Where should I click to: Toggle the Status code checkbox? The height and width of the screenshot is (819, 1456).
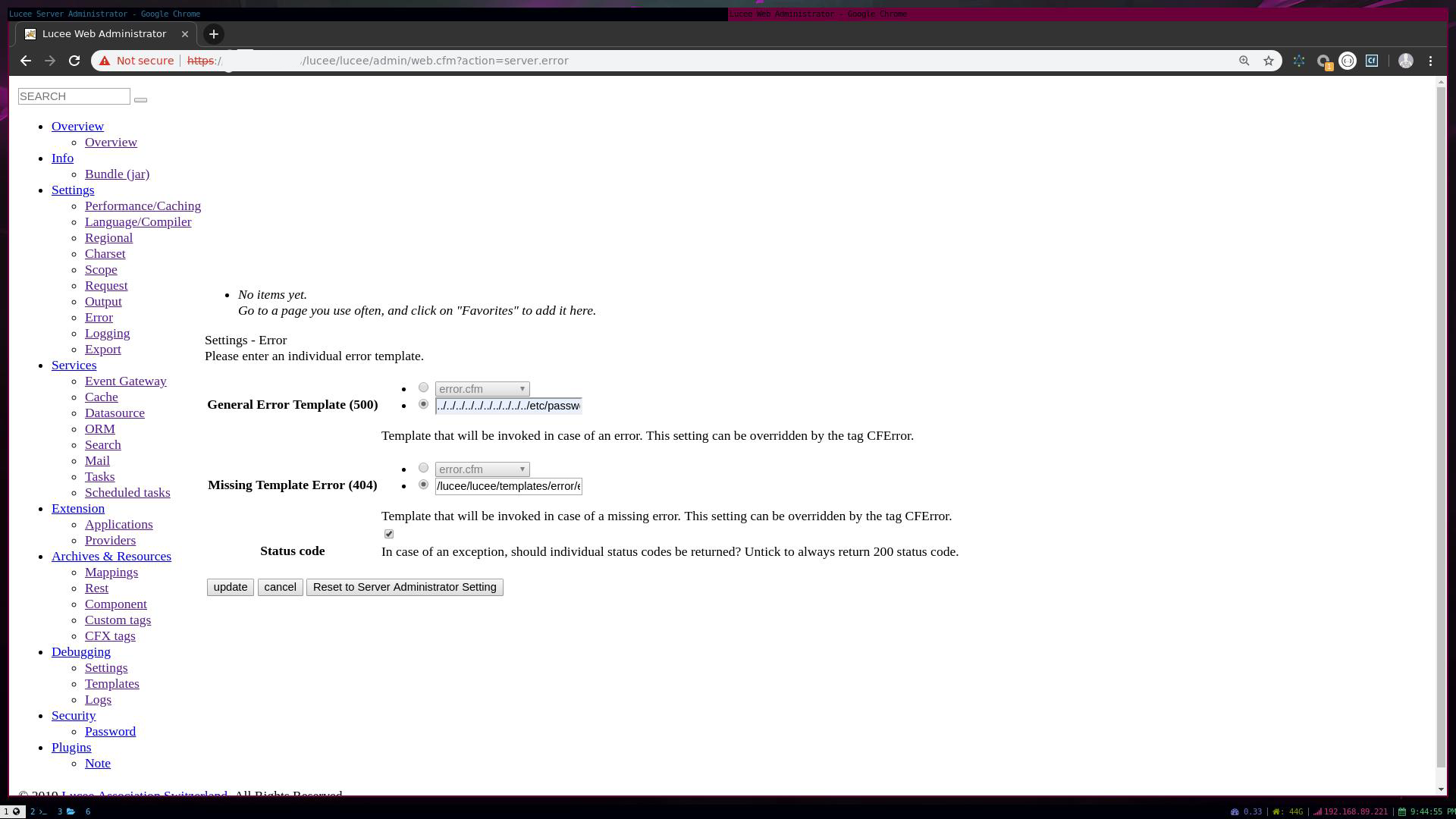point(388,533)
